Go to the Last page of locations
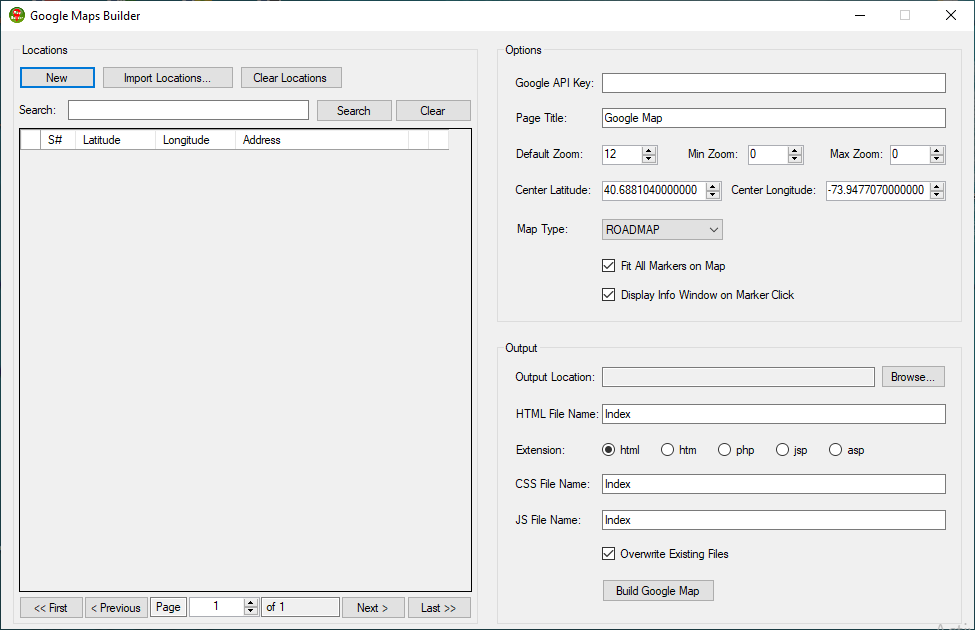Screen dimensions: 975x630 point(438,608)
